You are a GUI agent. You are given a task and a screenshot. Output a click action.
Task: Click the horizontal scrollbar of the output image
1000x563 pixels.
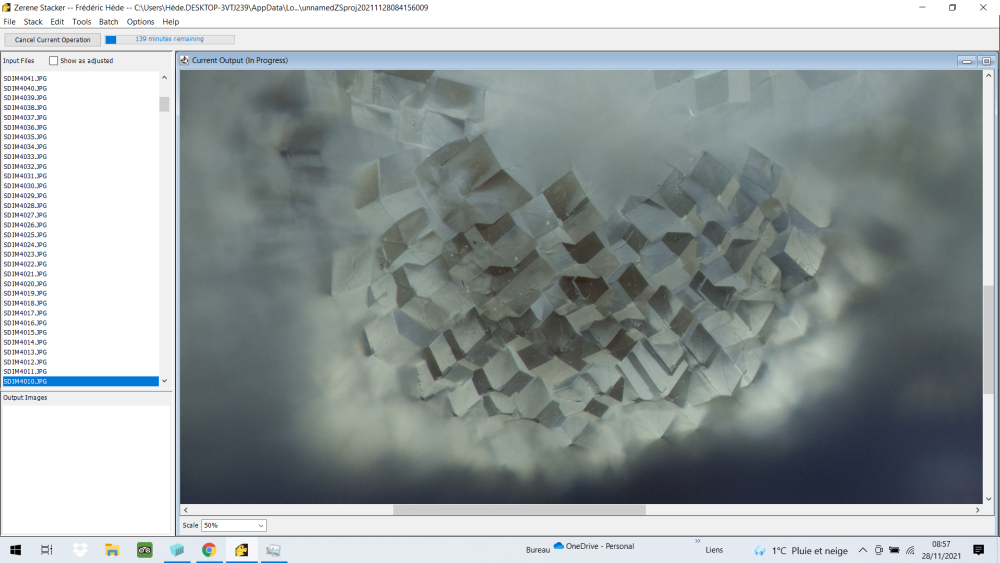click(x=519, y=510)
